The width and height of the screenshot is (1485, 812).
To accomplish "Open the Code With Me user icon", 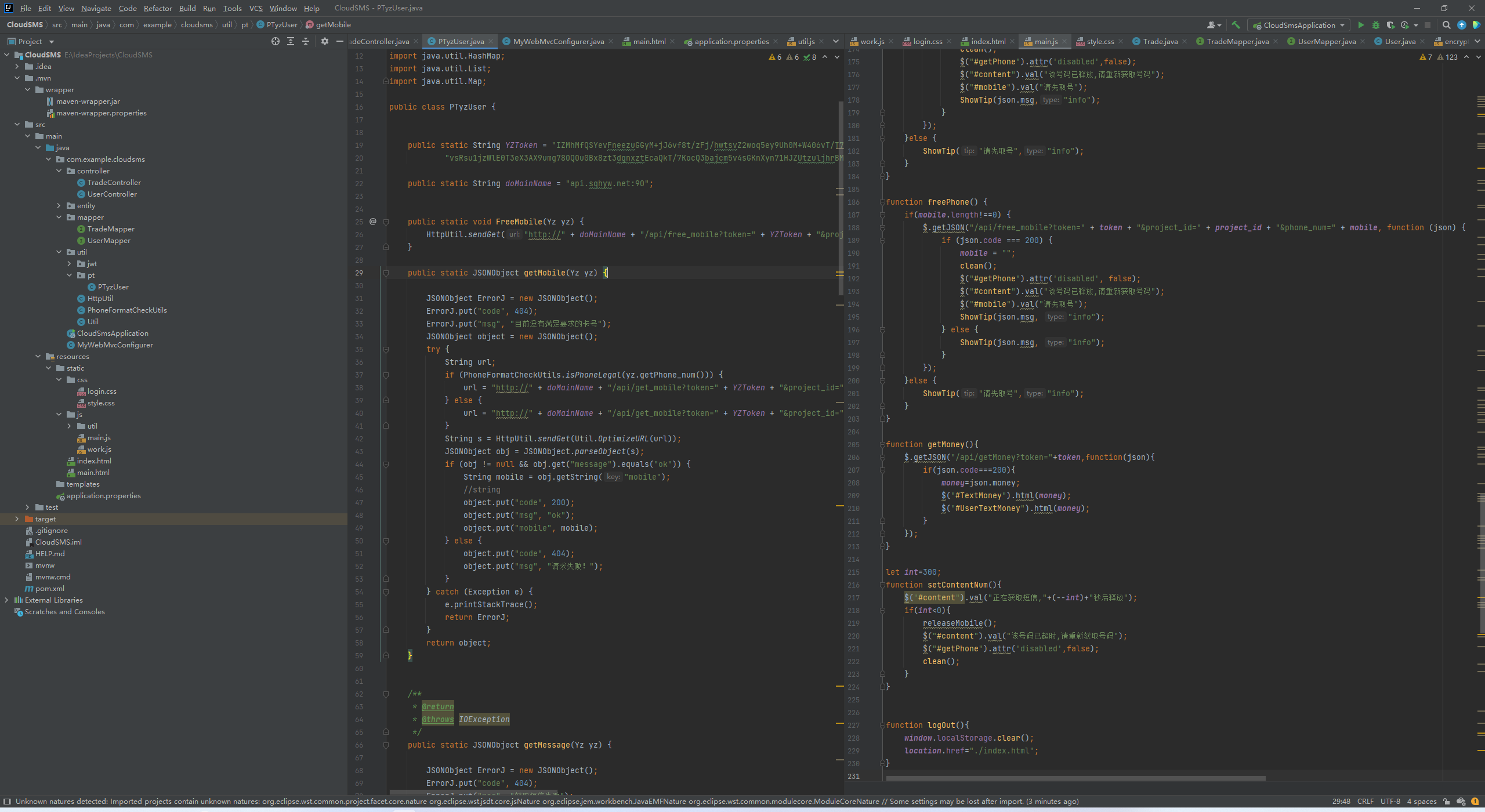I will 1214,25.
